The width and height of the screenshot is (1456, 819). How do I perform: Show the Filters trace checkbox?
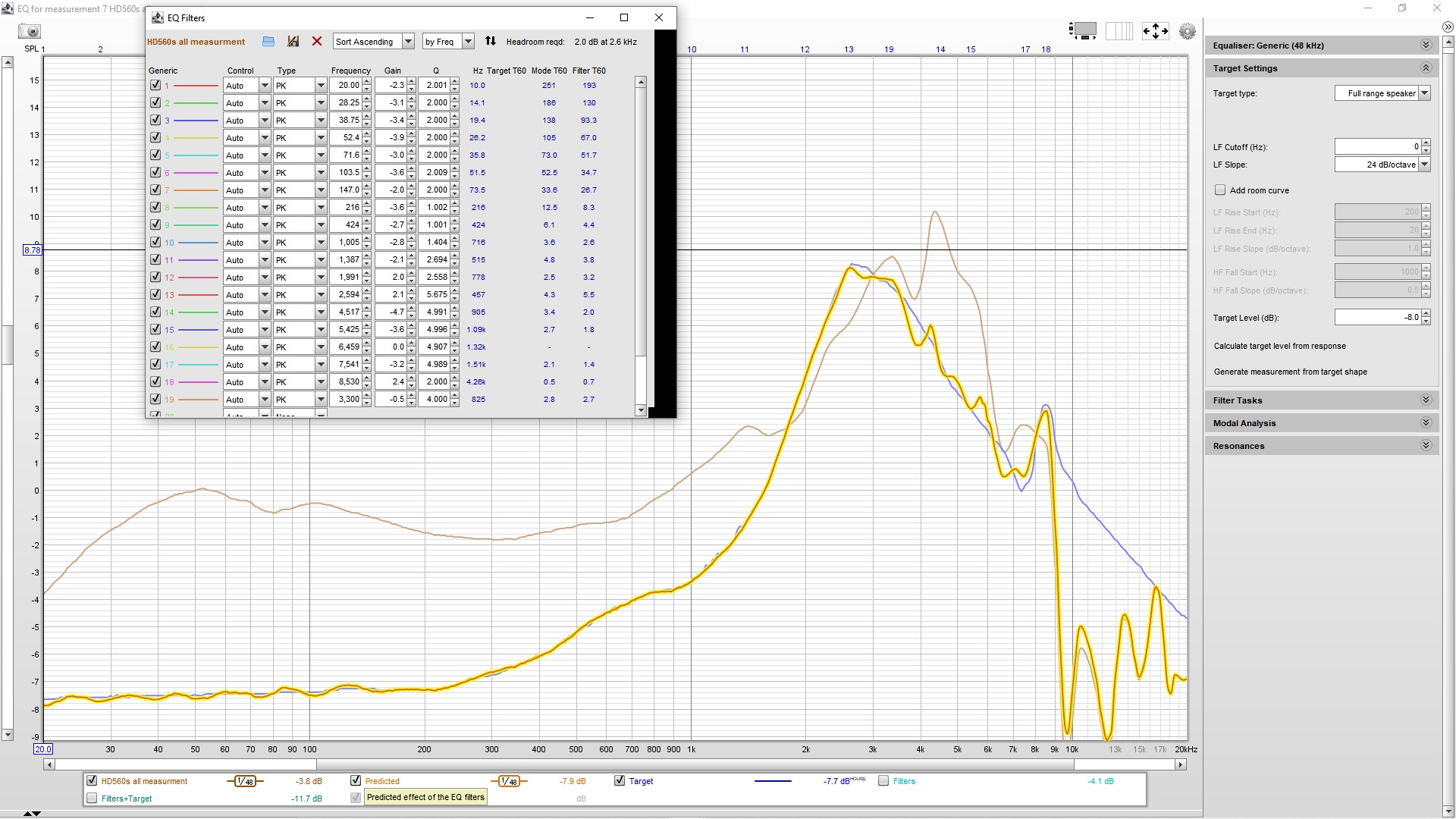[883, 781]
